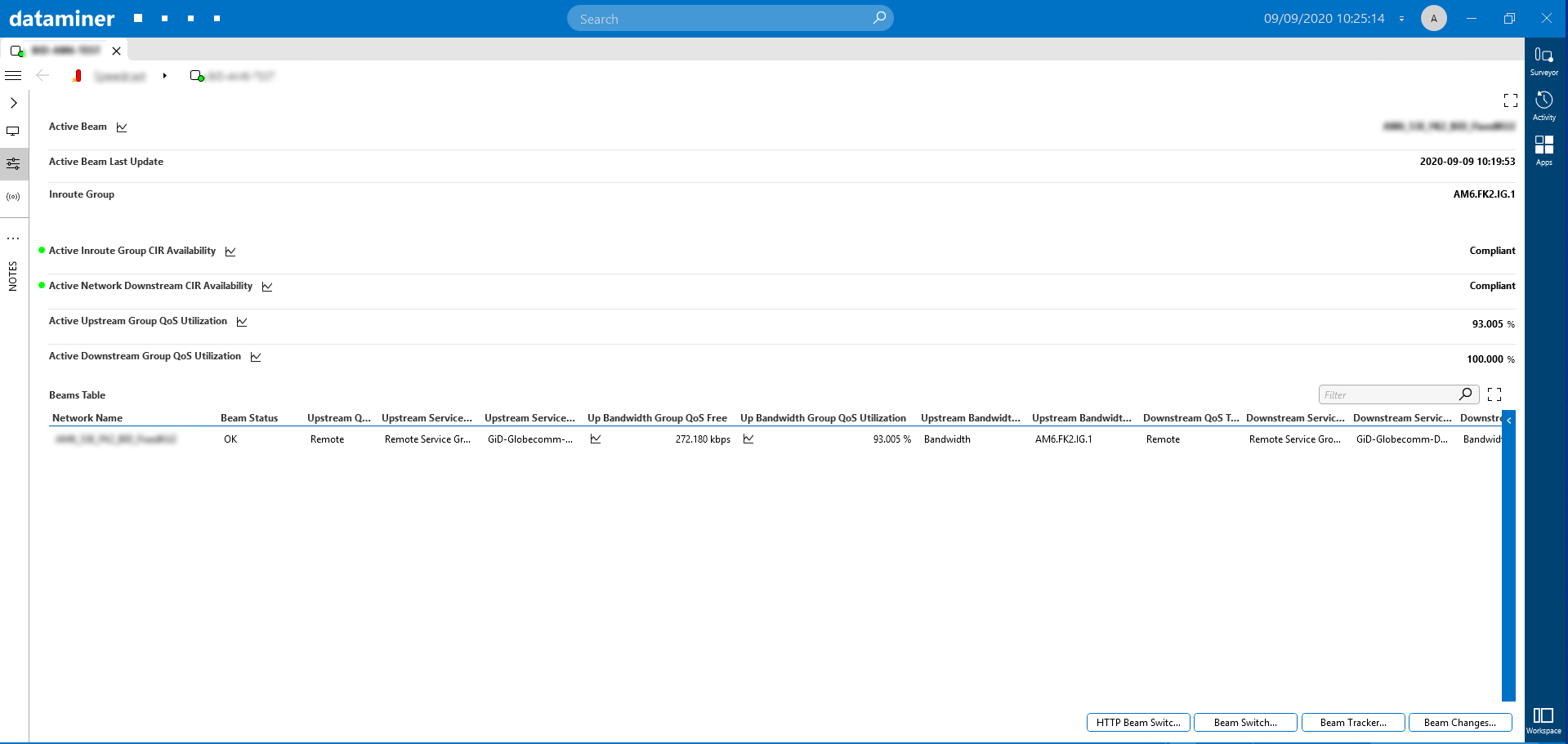Image resolution: width=1568 pixels, height=744 pixels.
Task: Click Active Beam Last Update value
Action: tap(1467, 162)
